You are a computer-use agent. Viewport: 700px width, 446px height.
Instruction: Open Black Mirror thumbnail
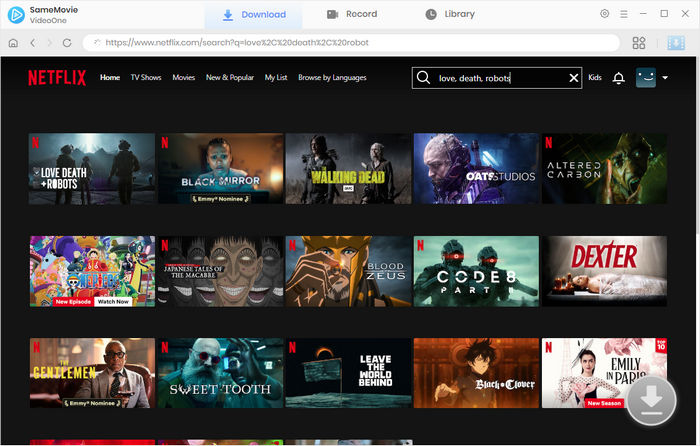(221, 169)
